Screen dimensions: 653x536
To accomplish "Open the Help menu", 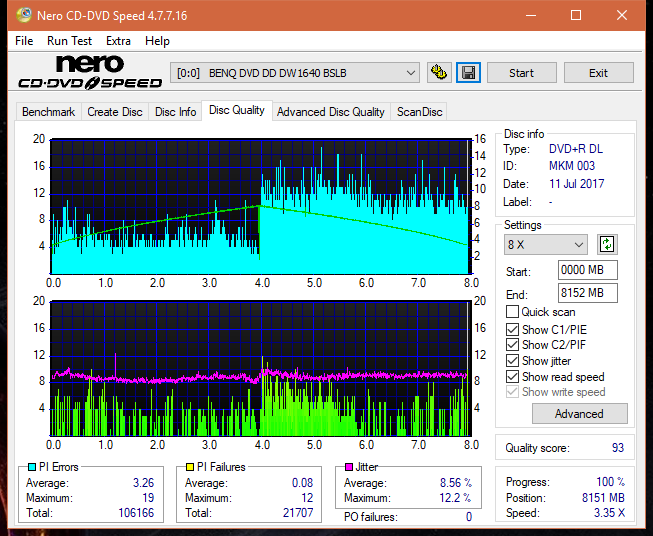I will (157, 41).
